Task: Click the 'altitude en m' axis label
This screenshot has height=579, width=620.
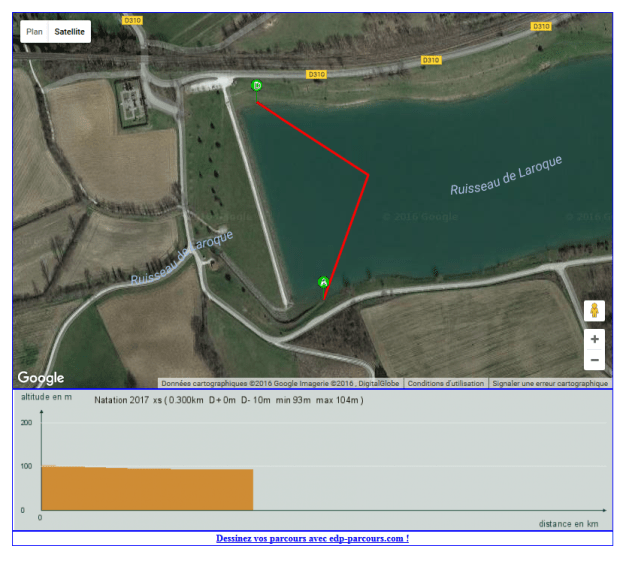Action: click(x=46, y=397)
